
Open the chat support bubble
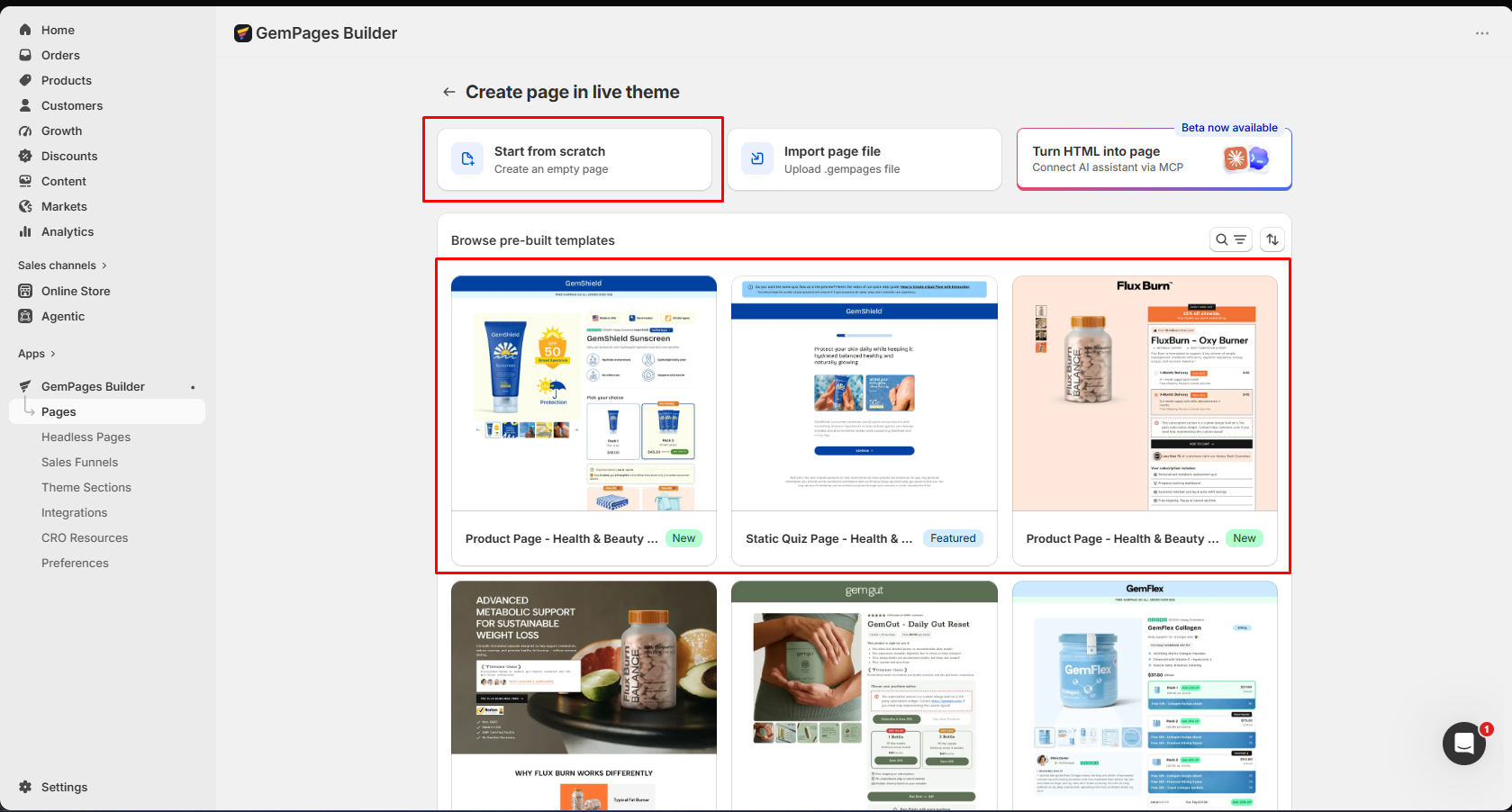(x=1464, y=744)
